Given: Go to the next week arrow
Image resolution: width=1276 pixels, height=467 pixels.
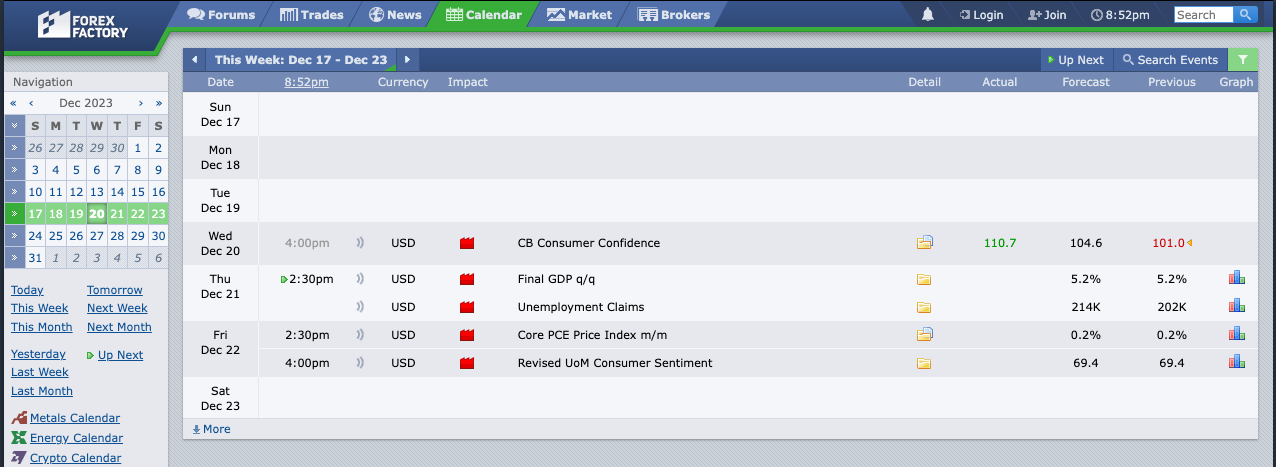Looking at the screenshot, I should coord(407,60).
